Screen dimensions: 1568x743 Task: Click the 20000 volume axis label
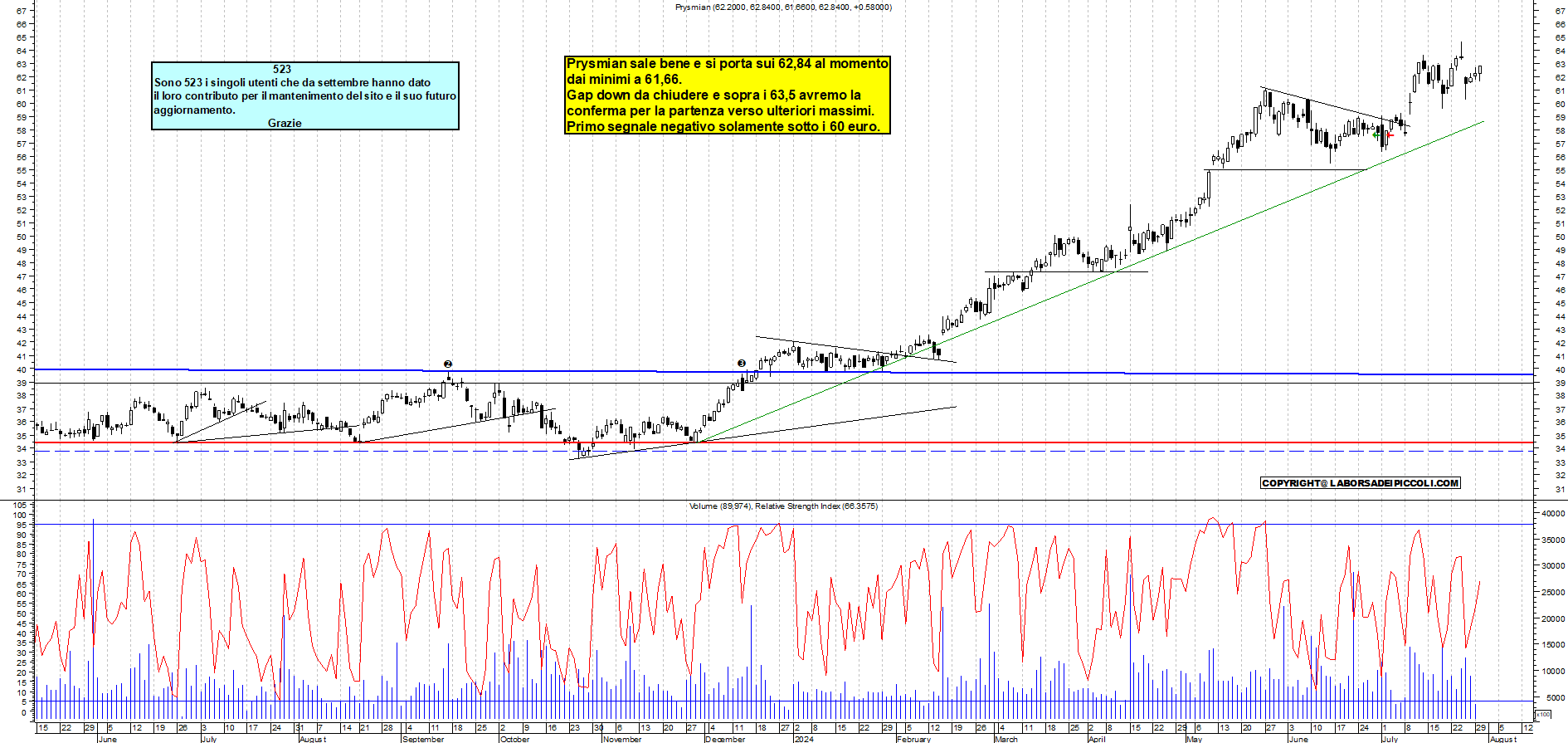click(1554, 618)
